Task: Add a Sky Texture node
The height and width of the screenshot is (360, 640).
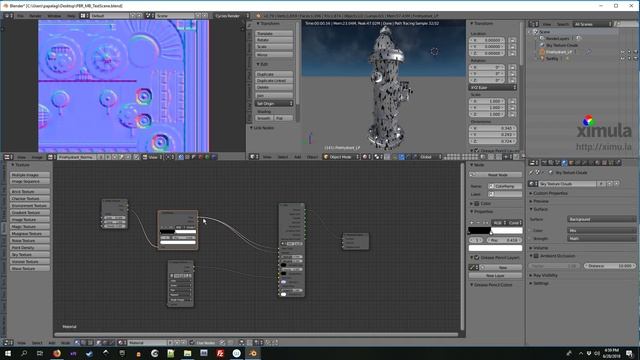Action: click(30, 254)
